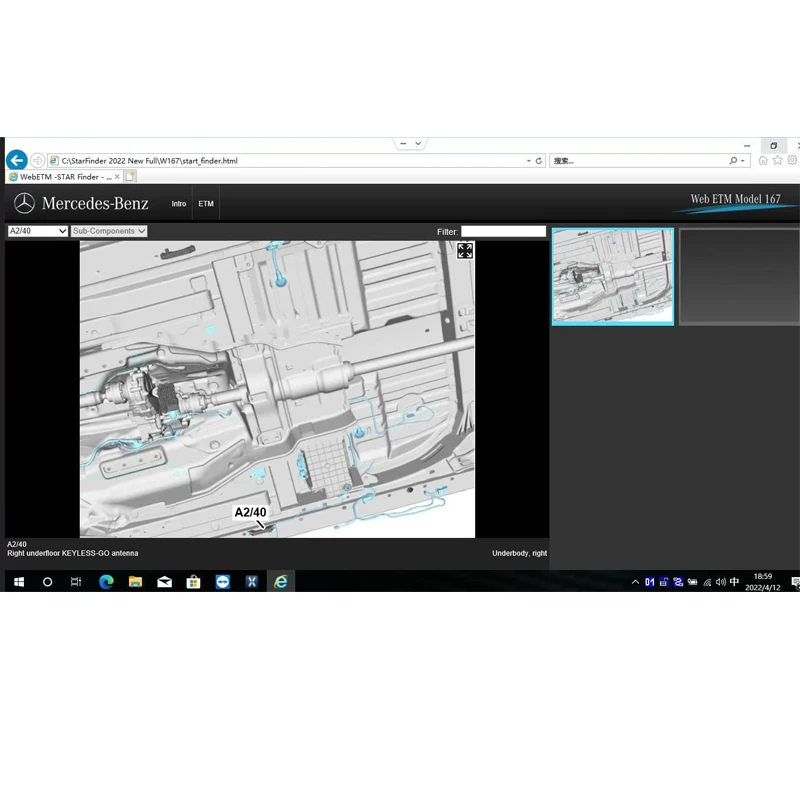Expand the Sub-Components dropdown
The height and width of the screenshot is (800, 800).
(x=109, y=231)
